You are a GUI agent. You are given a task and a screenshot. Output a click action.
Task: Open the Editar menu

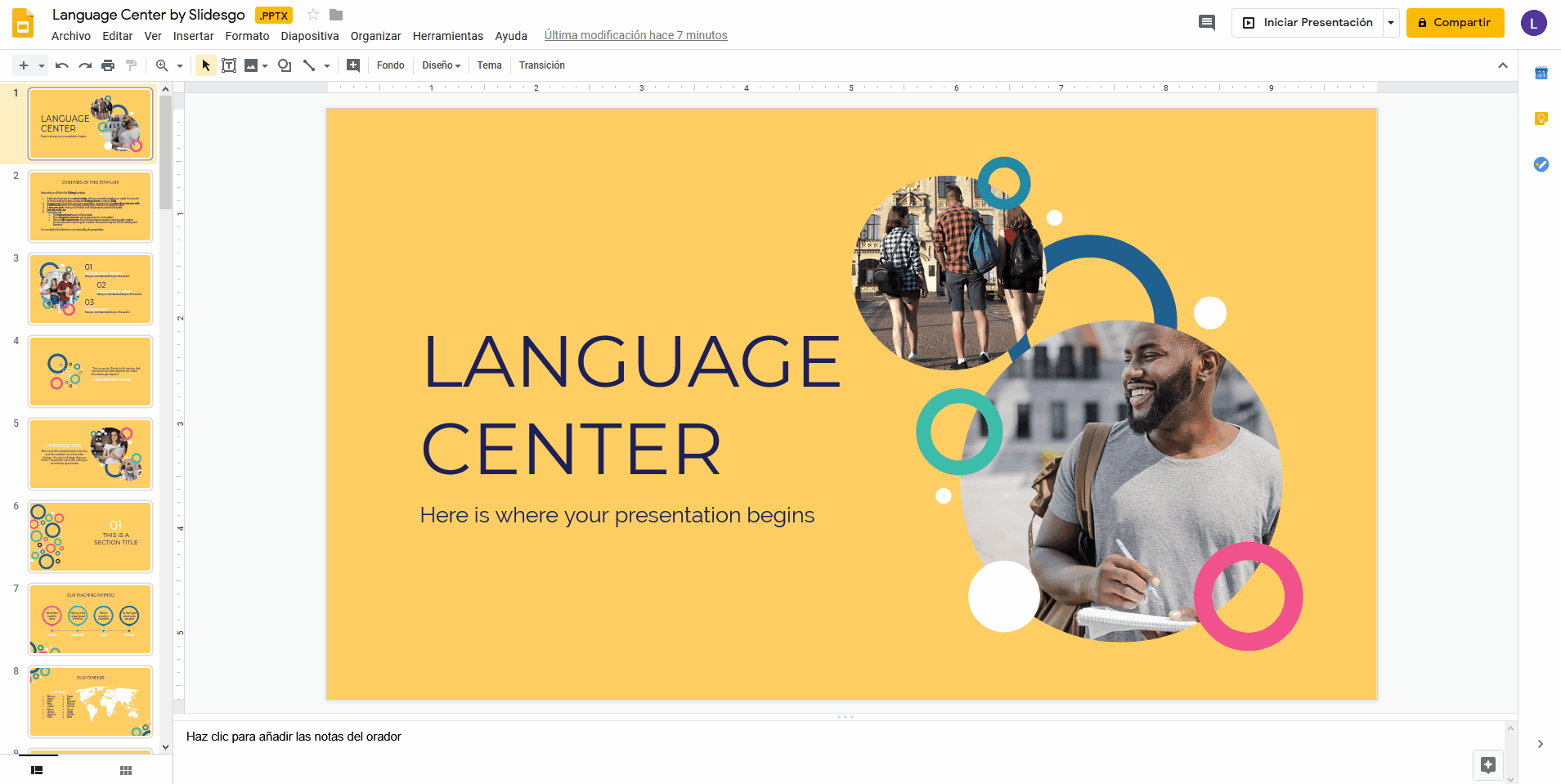(118, 36)
